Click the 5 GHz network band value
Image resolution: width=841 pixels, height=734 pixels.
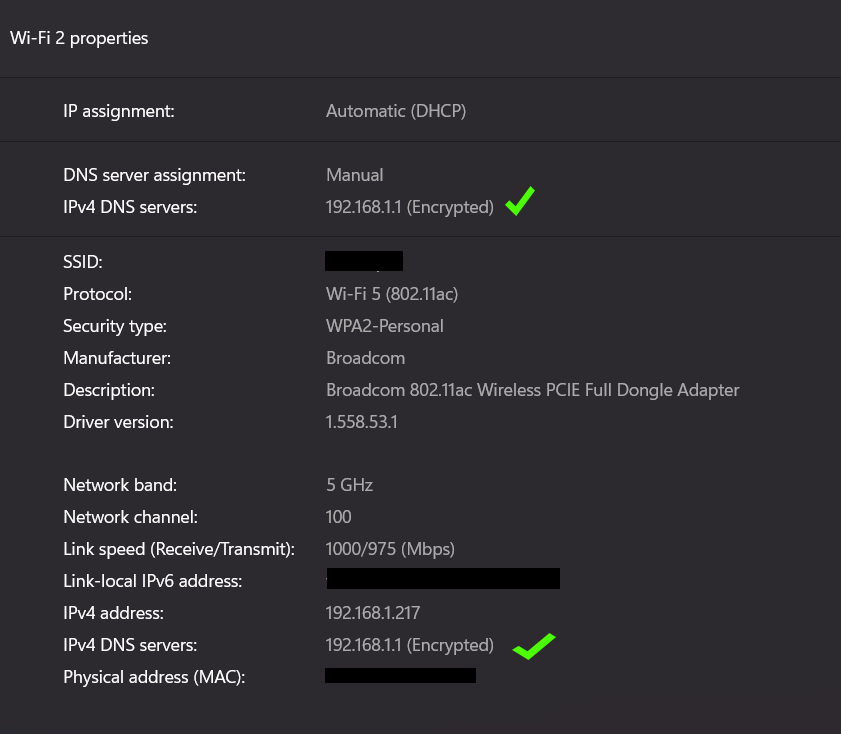(349, 484)
